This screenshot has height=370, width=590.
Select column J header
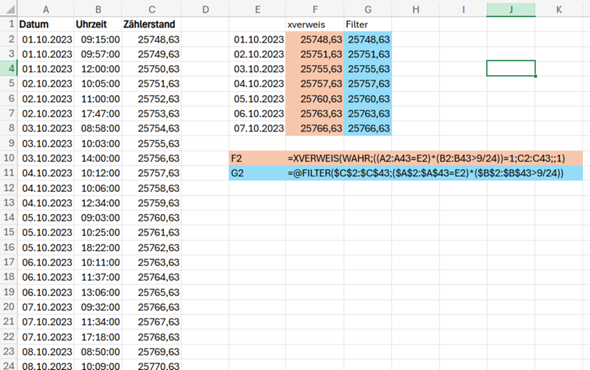pos(511,9)
